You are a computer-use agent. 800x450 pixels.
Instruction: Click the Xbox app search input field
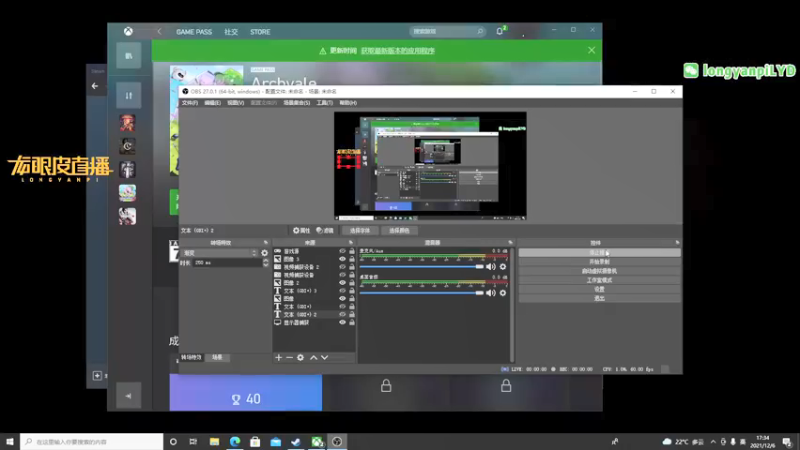pos(447,31)
